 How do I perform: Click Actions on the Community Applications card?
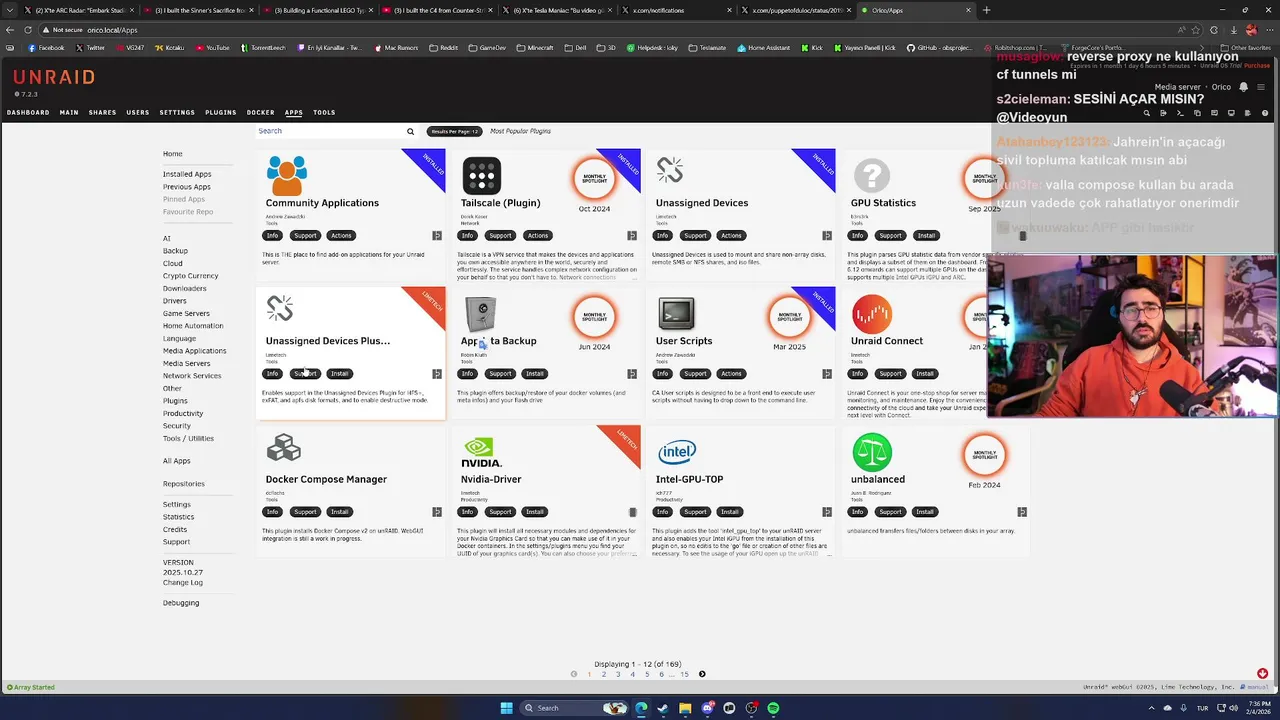(x=341, y=236)
